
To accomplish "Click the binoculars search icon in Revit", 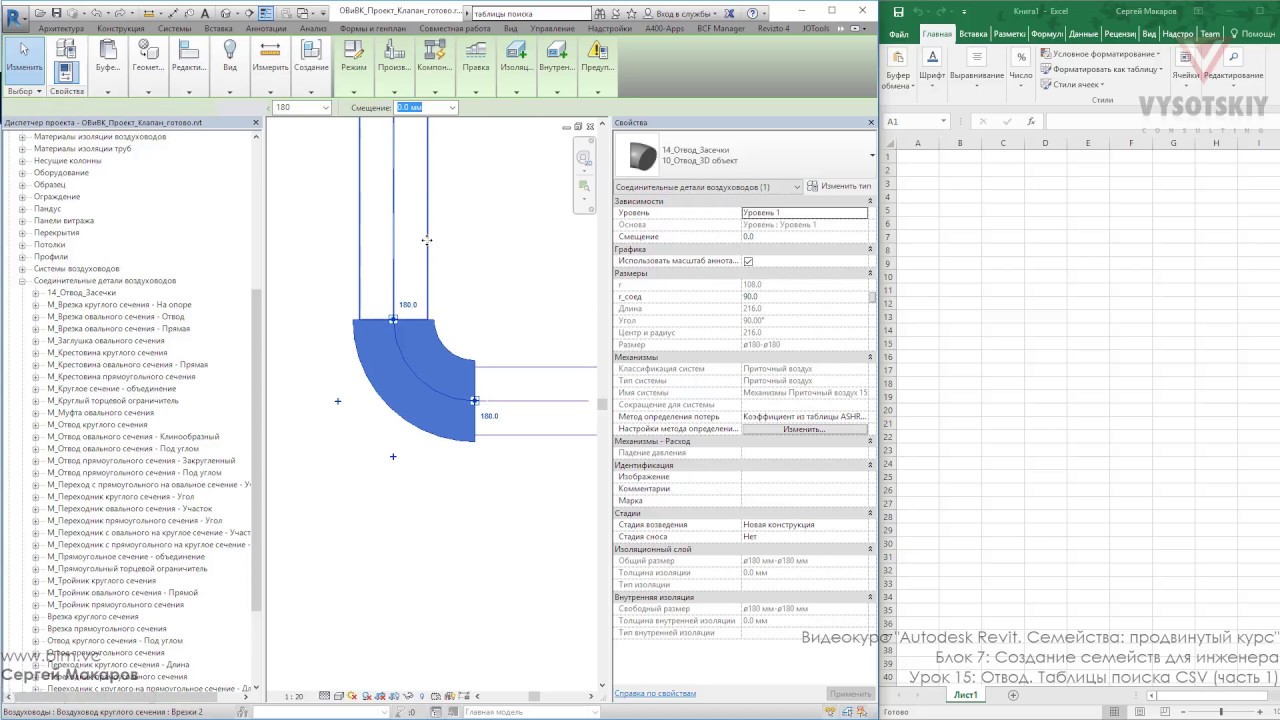I will tap(600, 13).
